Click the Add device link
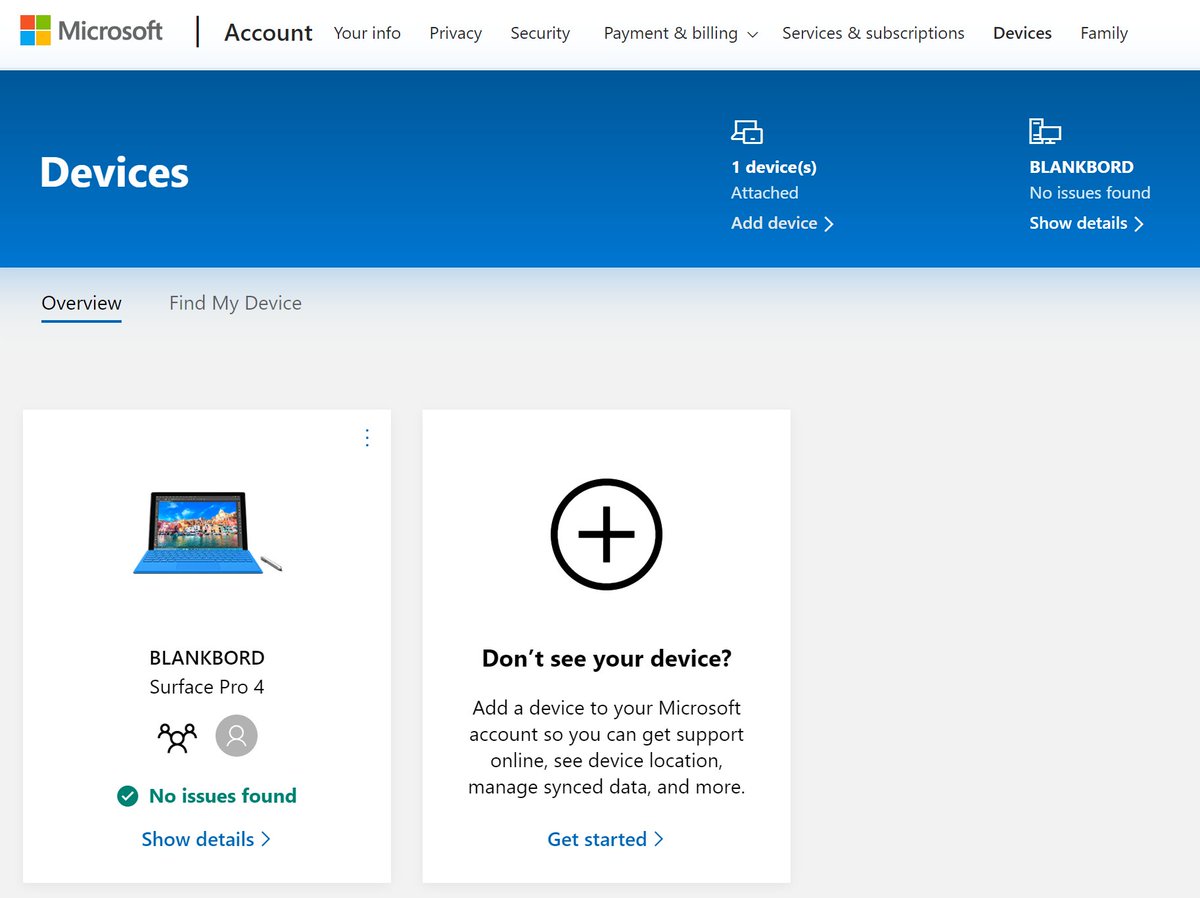The height and width of the screenshot is (898, 1200). coord(782,223)
